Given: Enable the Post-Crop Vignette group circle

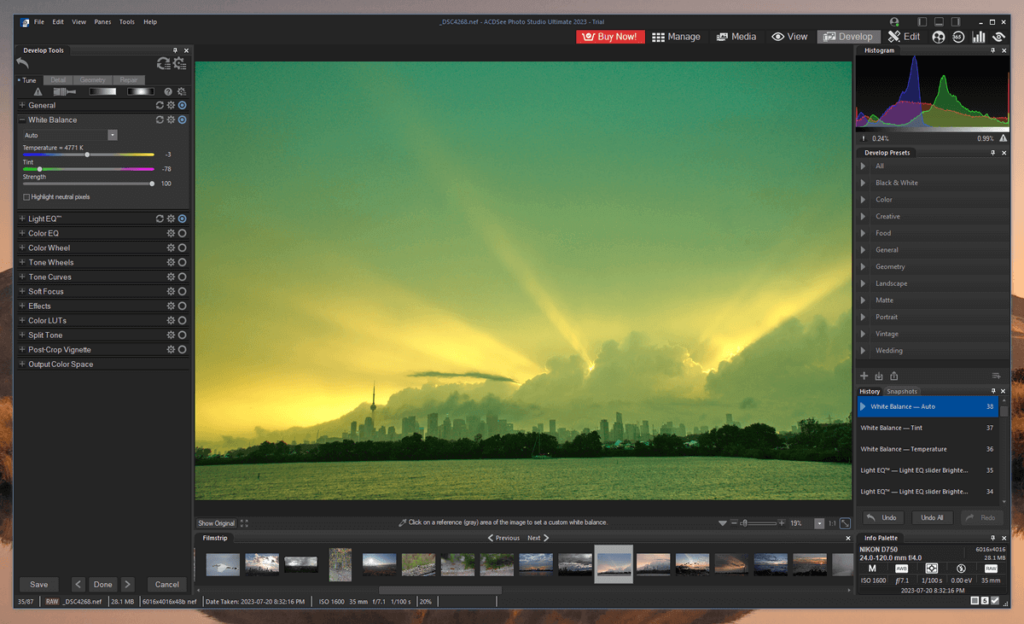Looking at the screenshot, I should click(x=182, y=350).
